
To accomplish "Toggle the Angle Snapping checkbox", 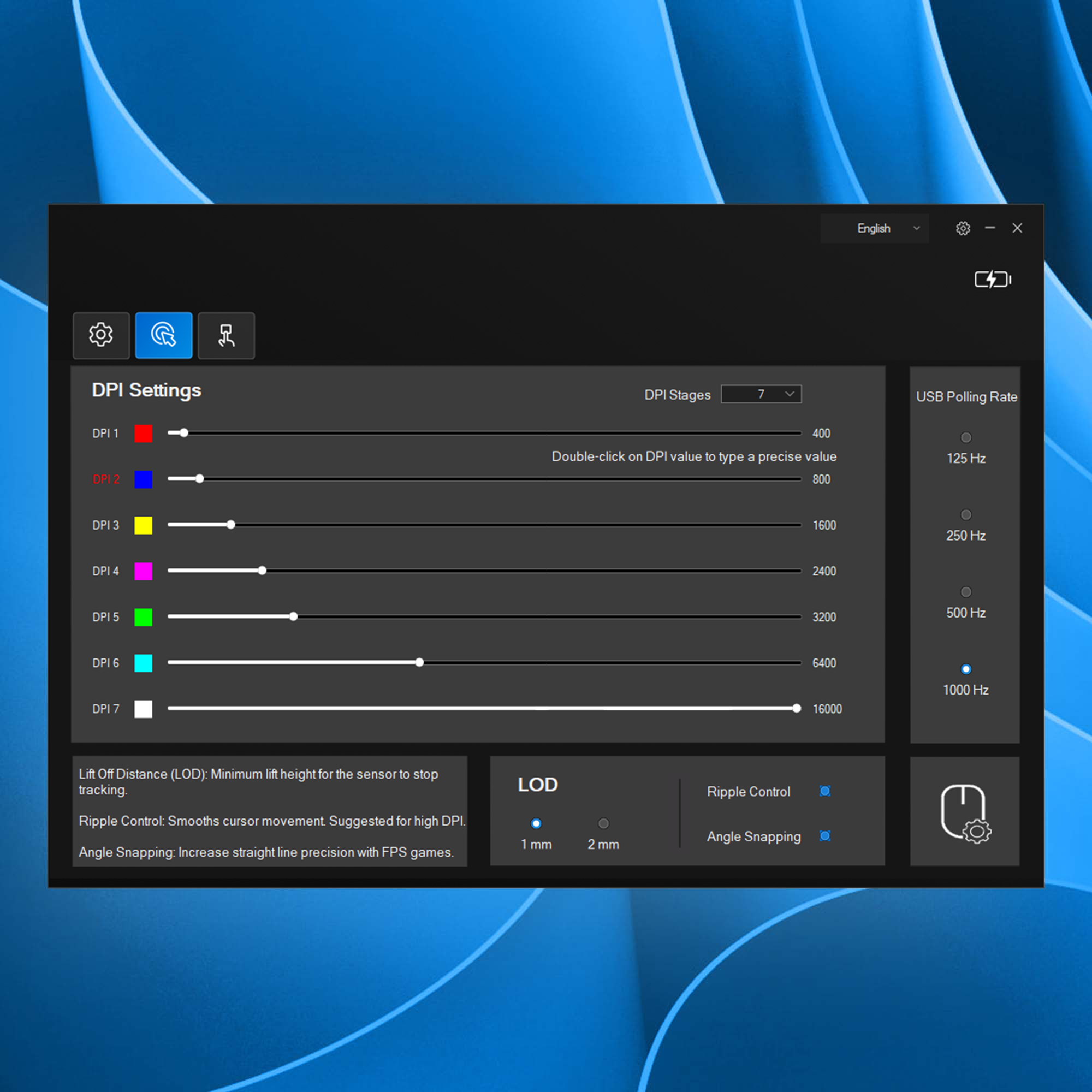I will [x=824, y=836].
